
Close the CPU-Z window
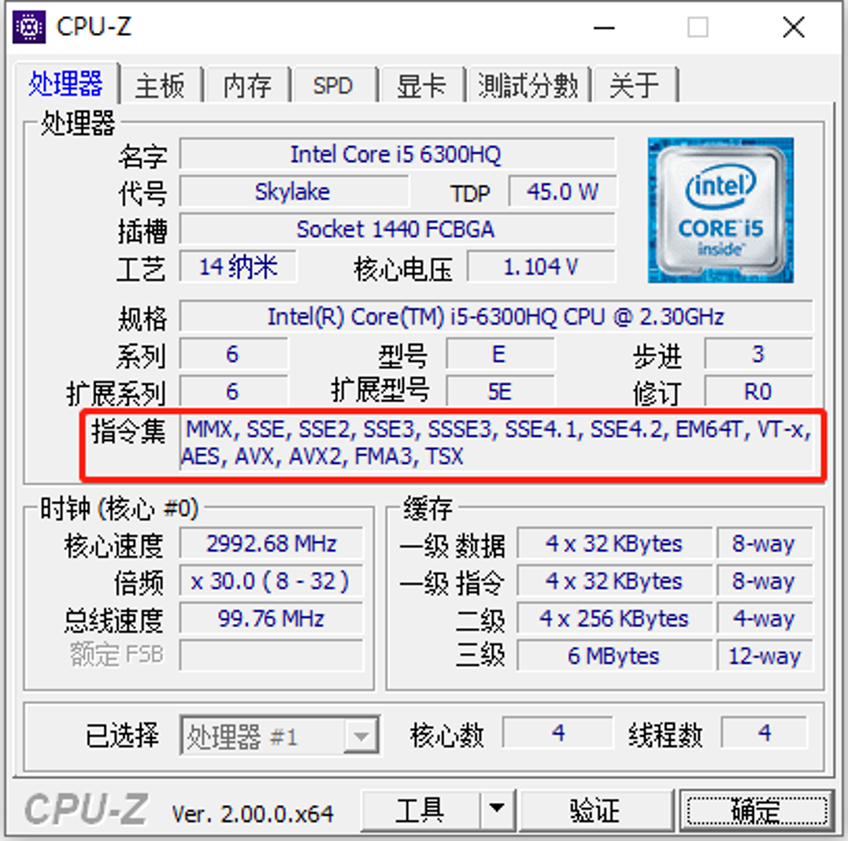(x=794, y=27)
